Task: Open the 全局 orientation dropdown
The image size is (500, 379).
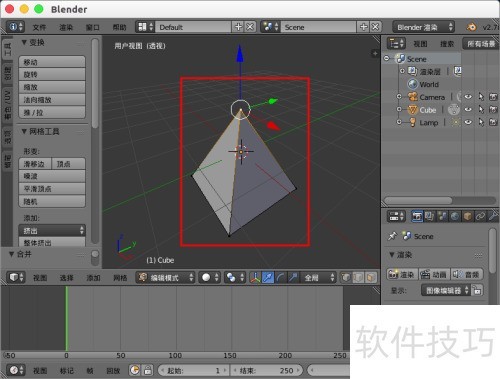Action: click(318, 277)
